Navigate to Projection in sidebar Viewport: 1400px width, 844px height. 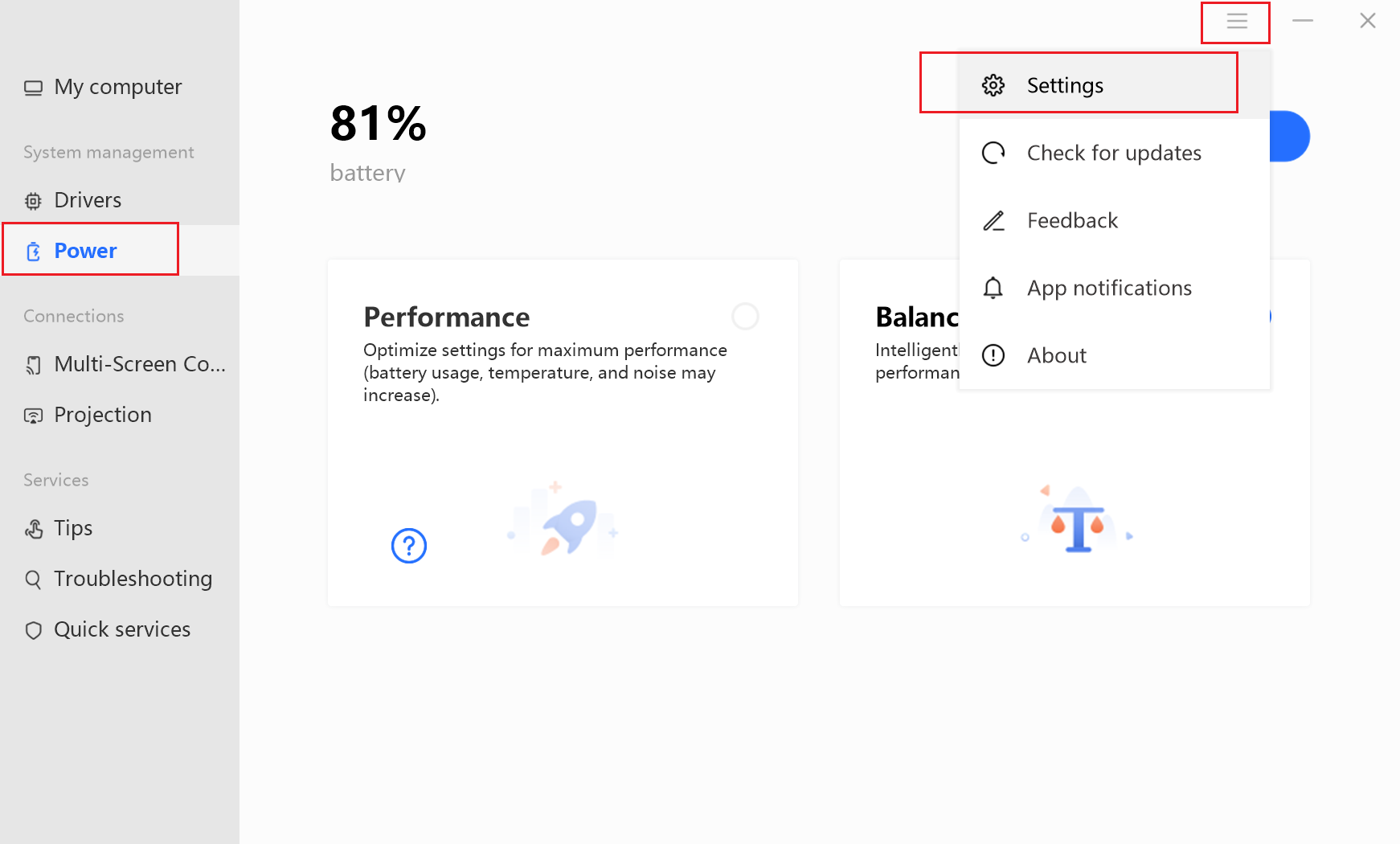click(102, 415)
